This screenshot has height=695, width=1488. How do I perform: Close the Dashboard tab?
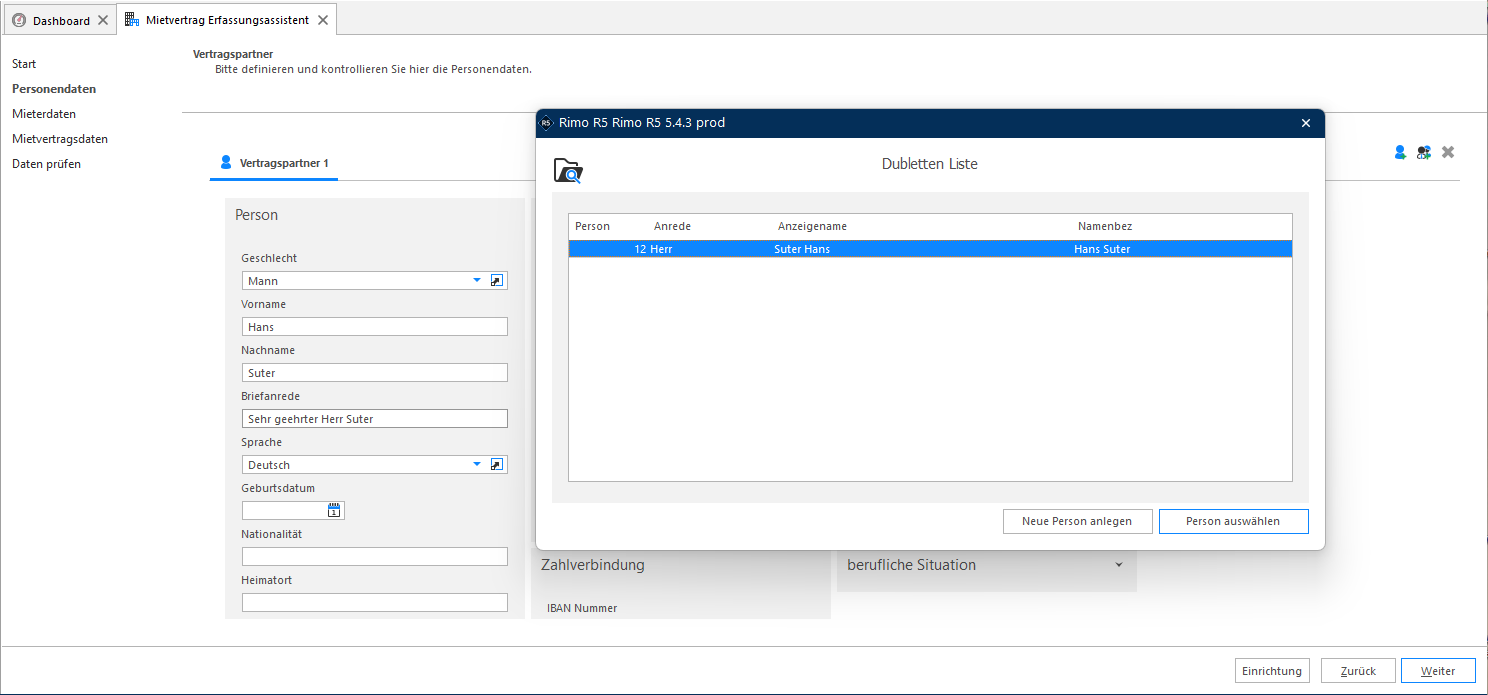[x=103, y=20]
